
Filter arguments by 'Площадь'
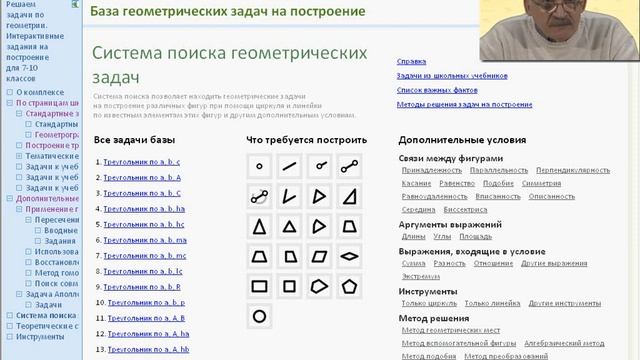coord(476,236)
